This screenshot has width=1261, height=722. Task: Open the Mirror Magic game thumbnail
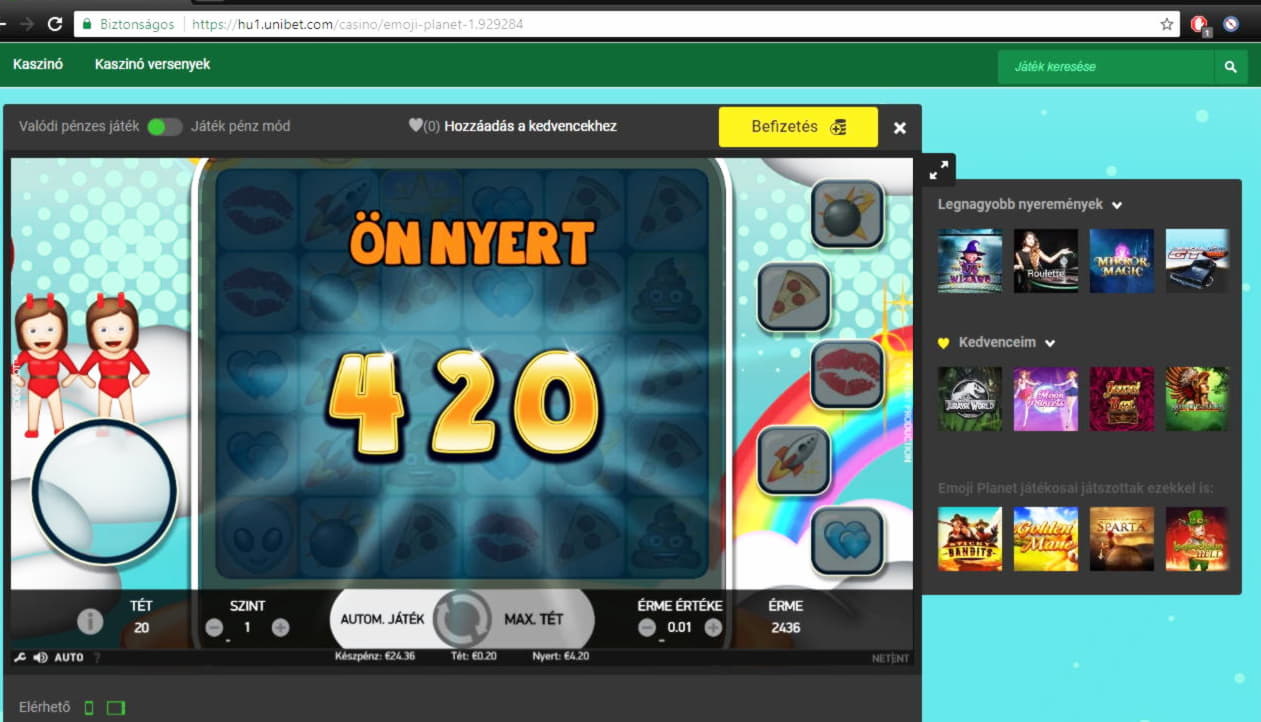(x=1122, y=261)
